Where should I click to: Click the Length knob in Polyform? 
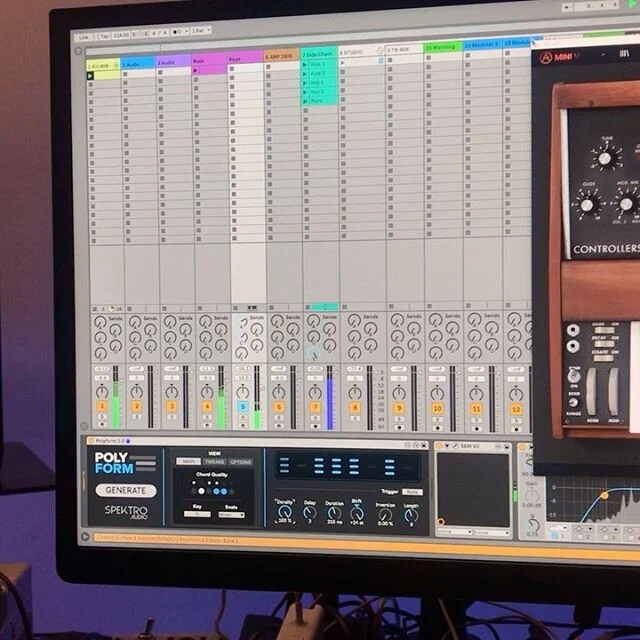pyautogui.click(x=411, y=516)
